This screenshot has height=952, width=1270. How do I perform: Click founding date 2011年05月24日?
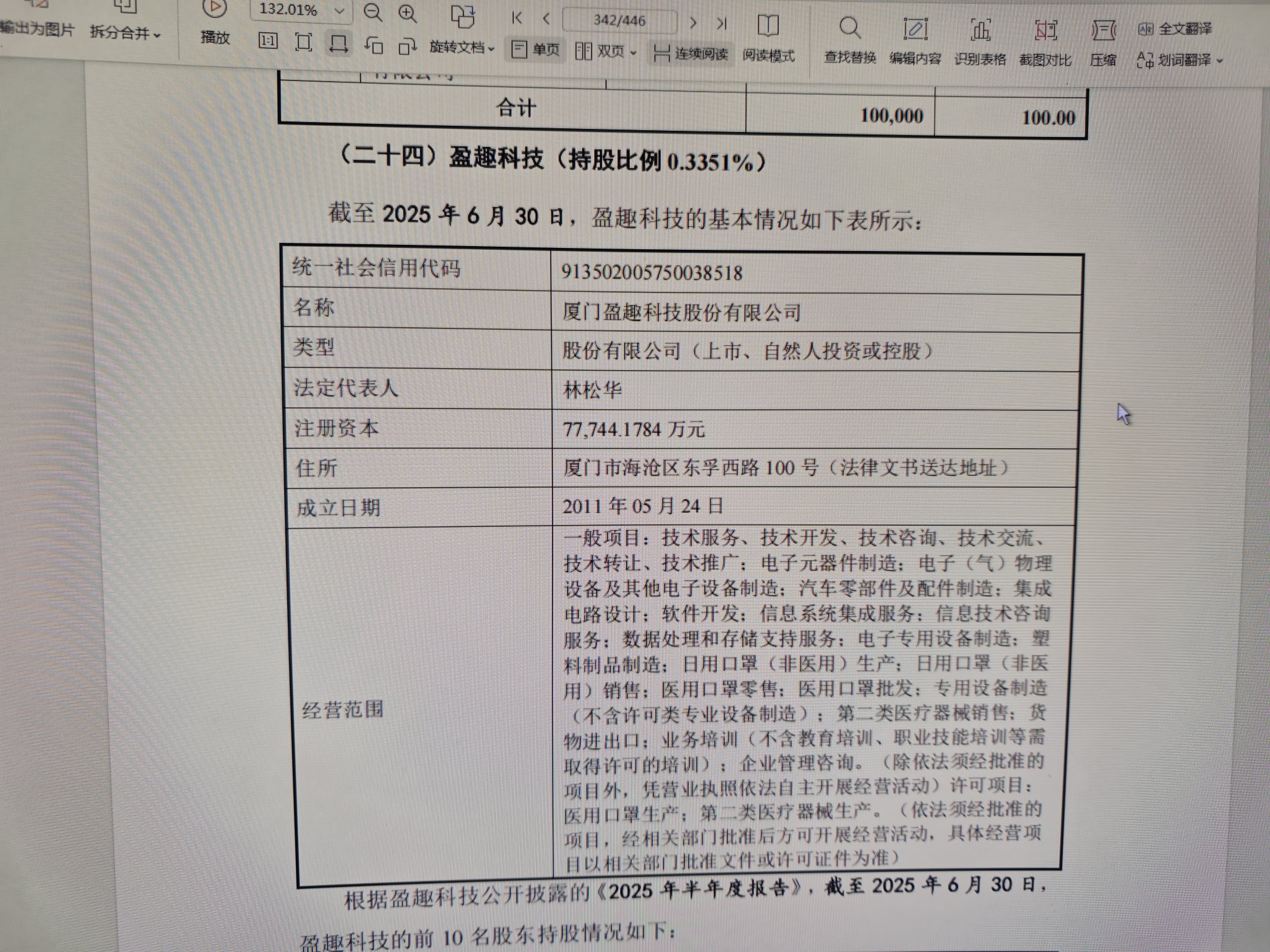[644, 506]
